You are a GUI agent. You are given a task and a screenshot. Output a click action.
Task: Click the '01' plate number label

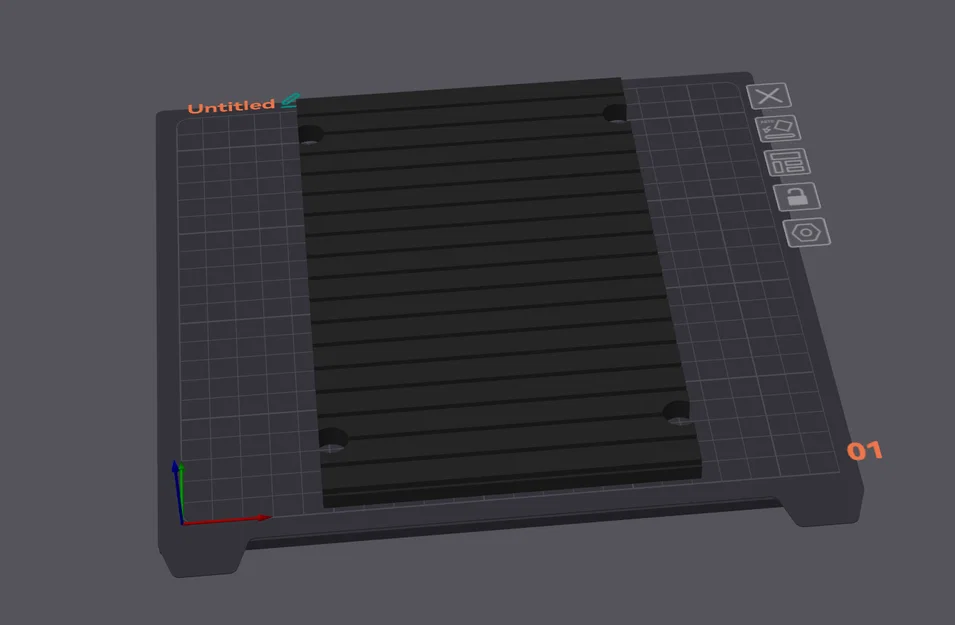point(864,451)
